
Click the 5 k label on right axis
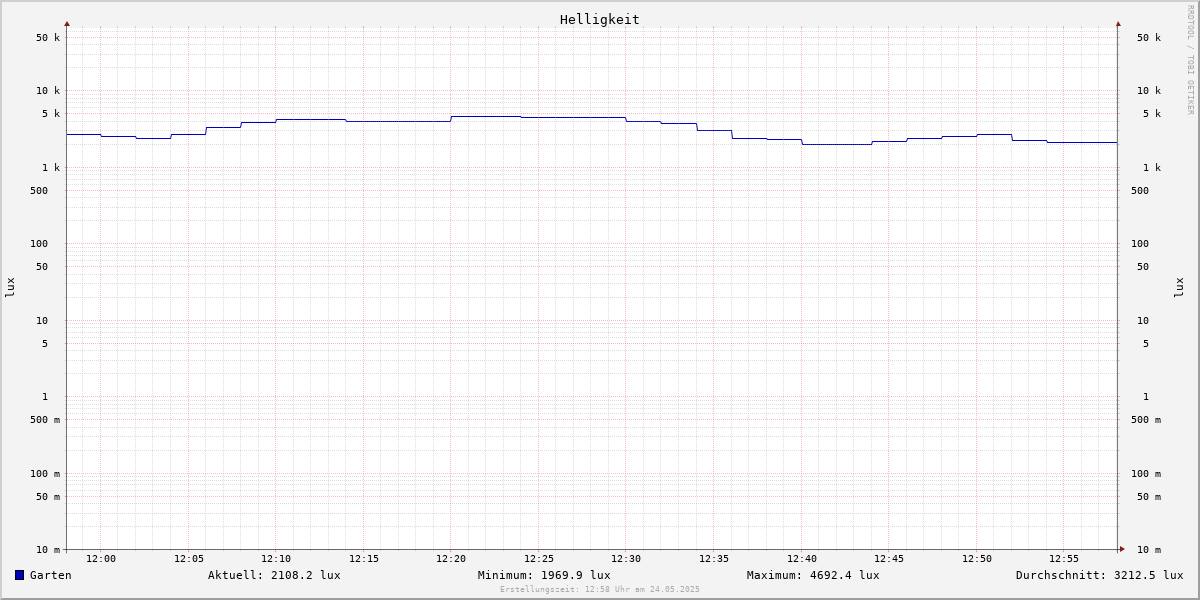tap(1152, 114)
